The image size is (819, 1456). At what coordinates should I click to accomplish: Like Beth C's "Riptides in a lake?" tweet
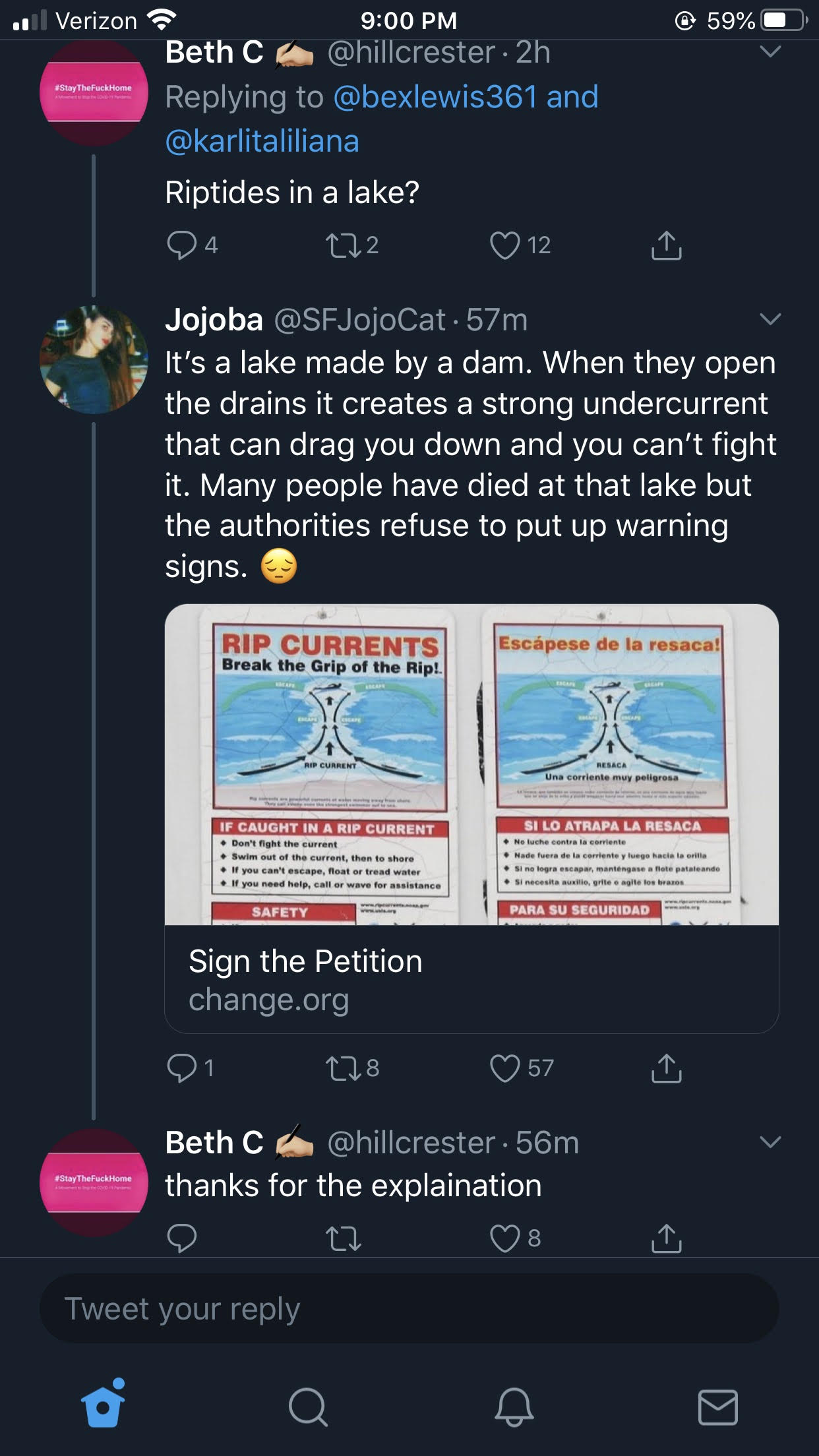point(505,245)
